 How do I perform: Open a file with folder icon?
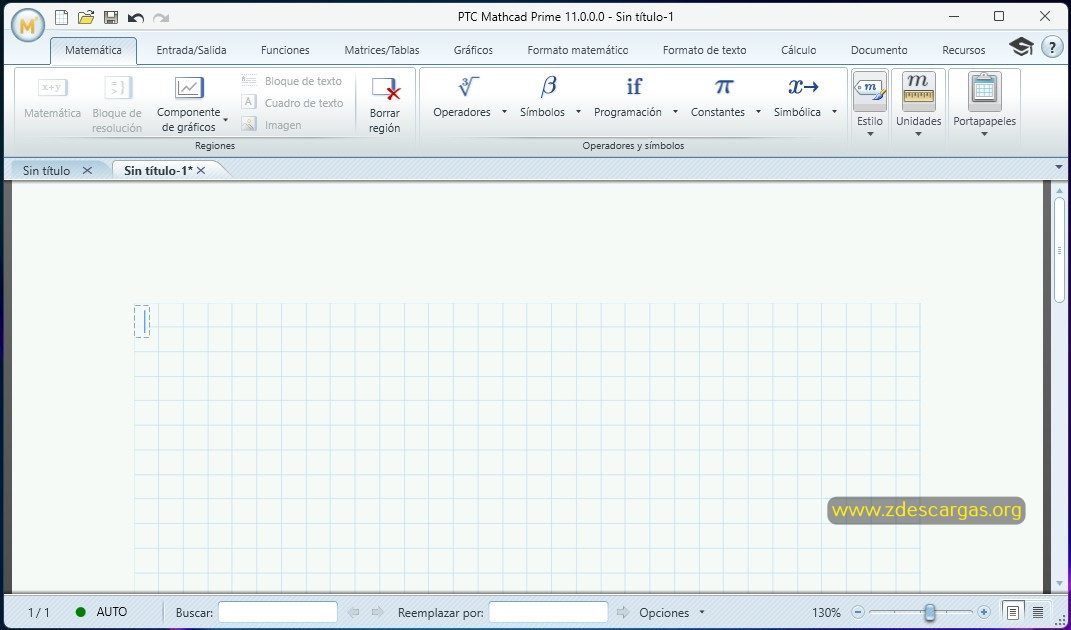85,17
